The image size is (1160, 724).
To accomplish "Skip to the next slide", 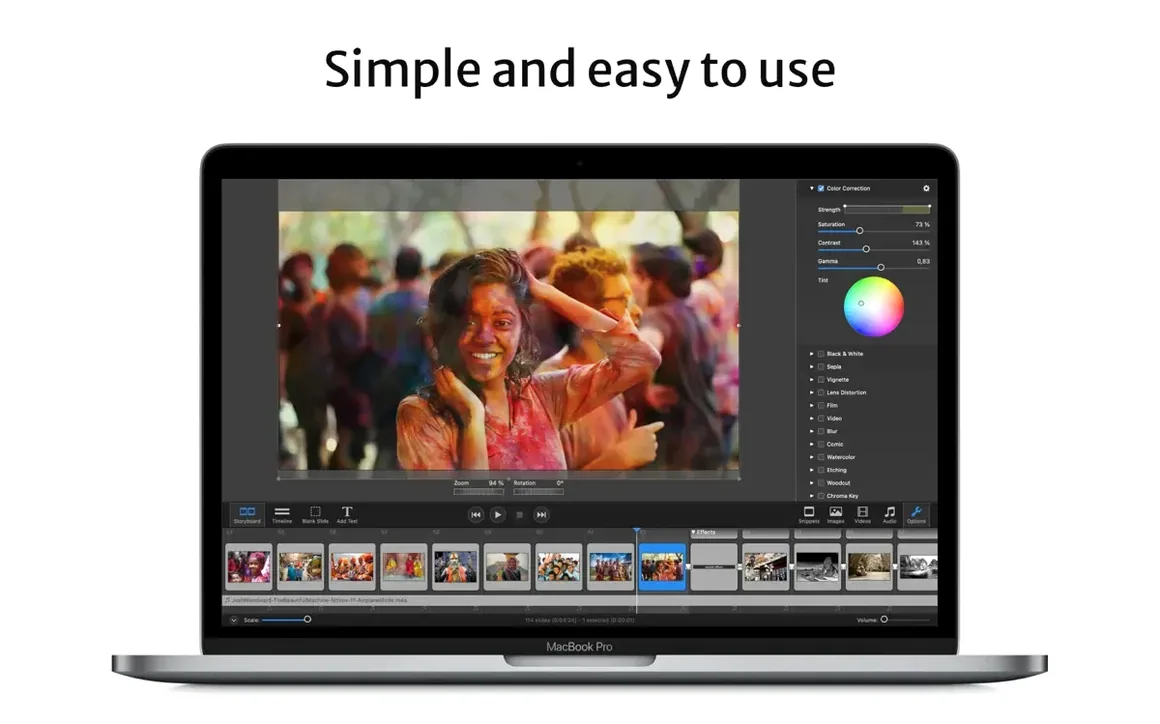I will [542, 515].
